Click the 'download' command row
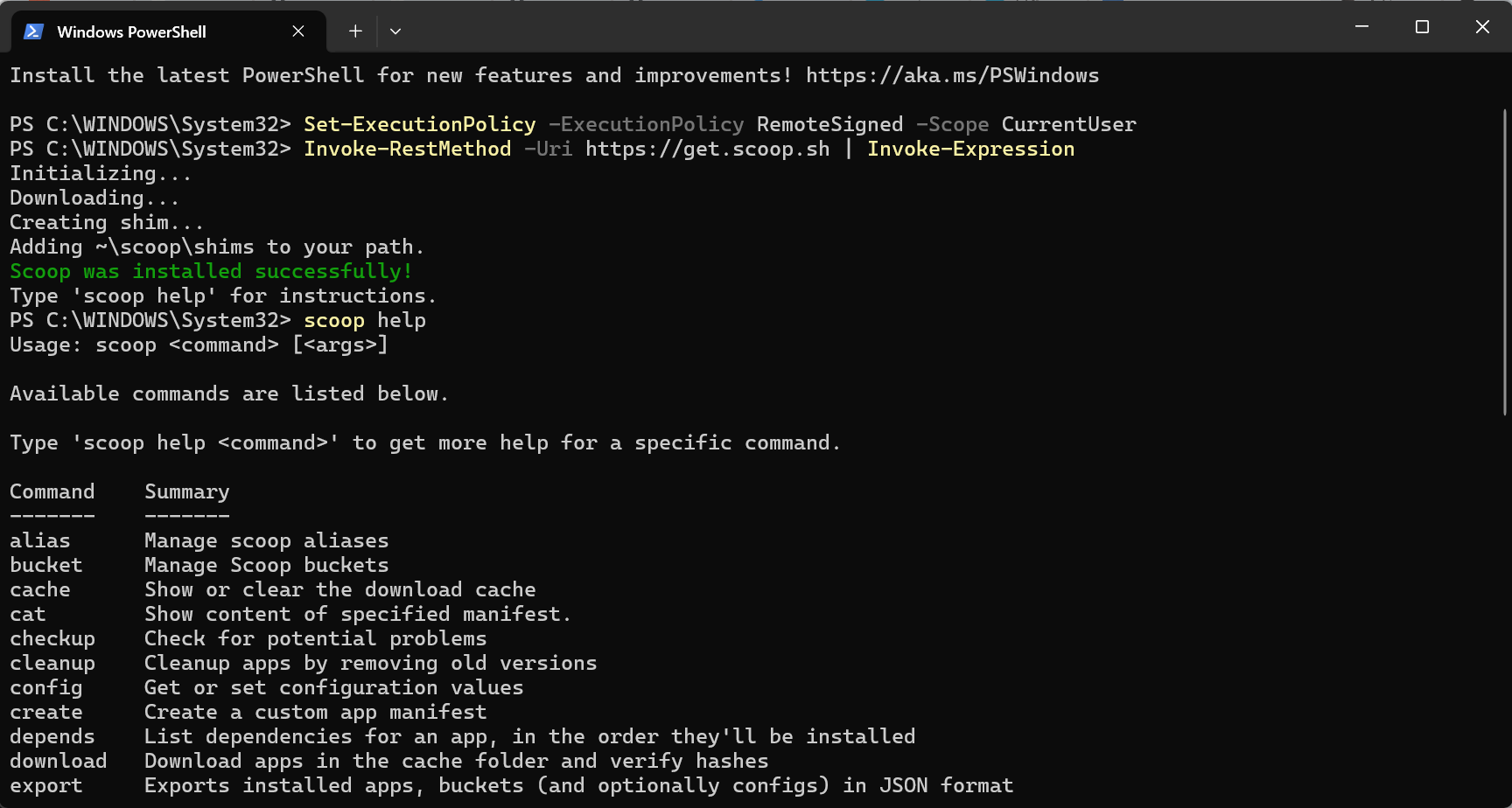 tap(389, 761)
